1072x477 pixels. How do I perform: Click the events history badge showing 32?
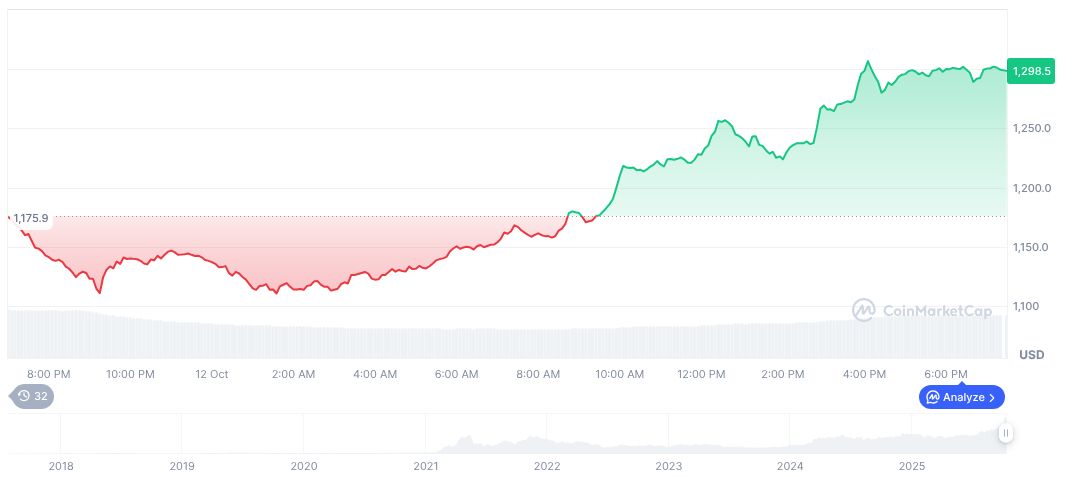[34, 396]
